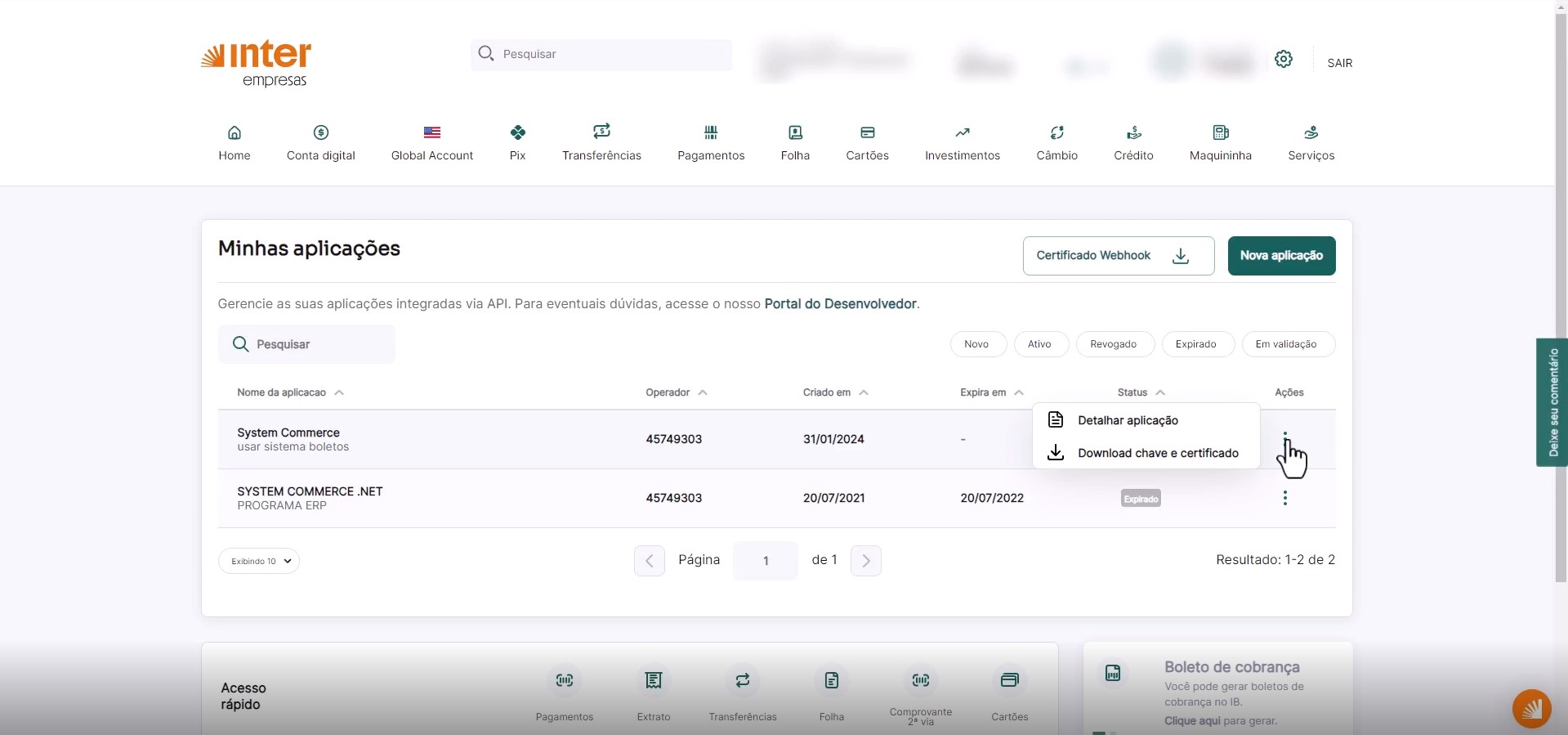This screenshot has height=735, width=1568.
Task: Toggle the Ativo status filter
Action: click(x=1039, y=344)
